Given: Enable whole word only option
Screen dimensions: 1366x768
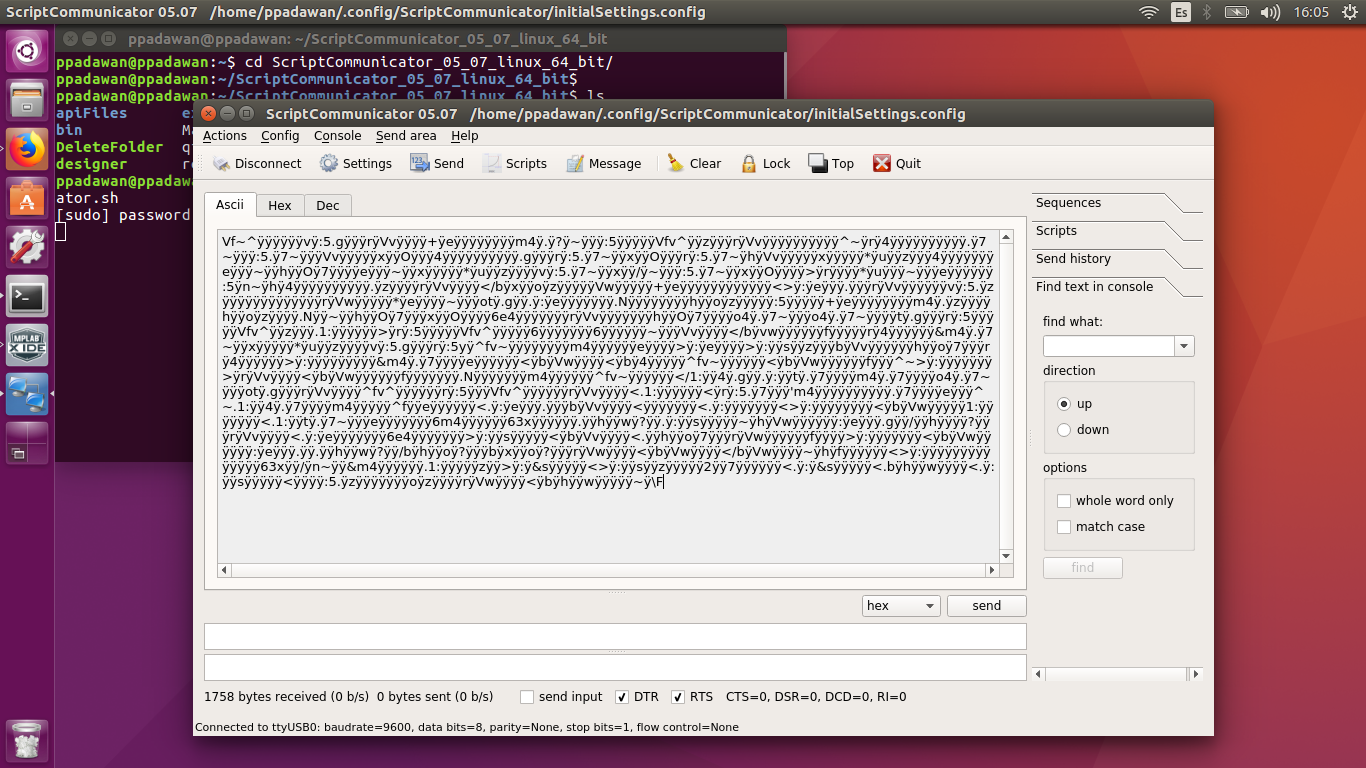Looking at the screenshot, I should click(x=1064, y=501).
